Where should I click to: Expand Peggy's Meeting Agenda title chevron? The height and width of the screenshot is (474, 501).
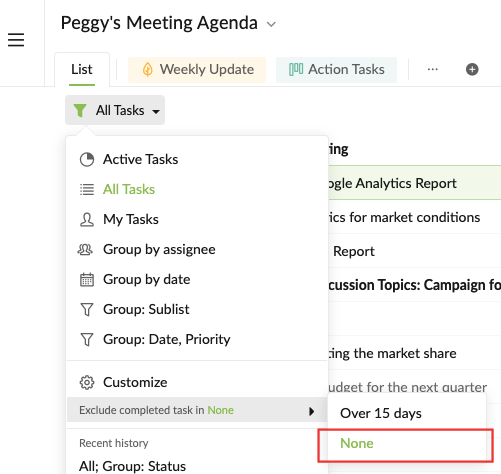tap(271, 24)
